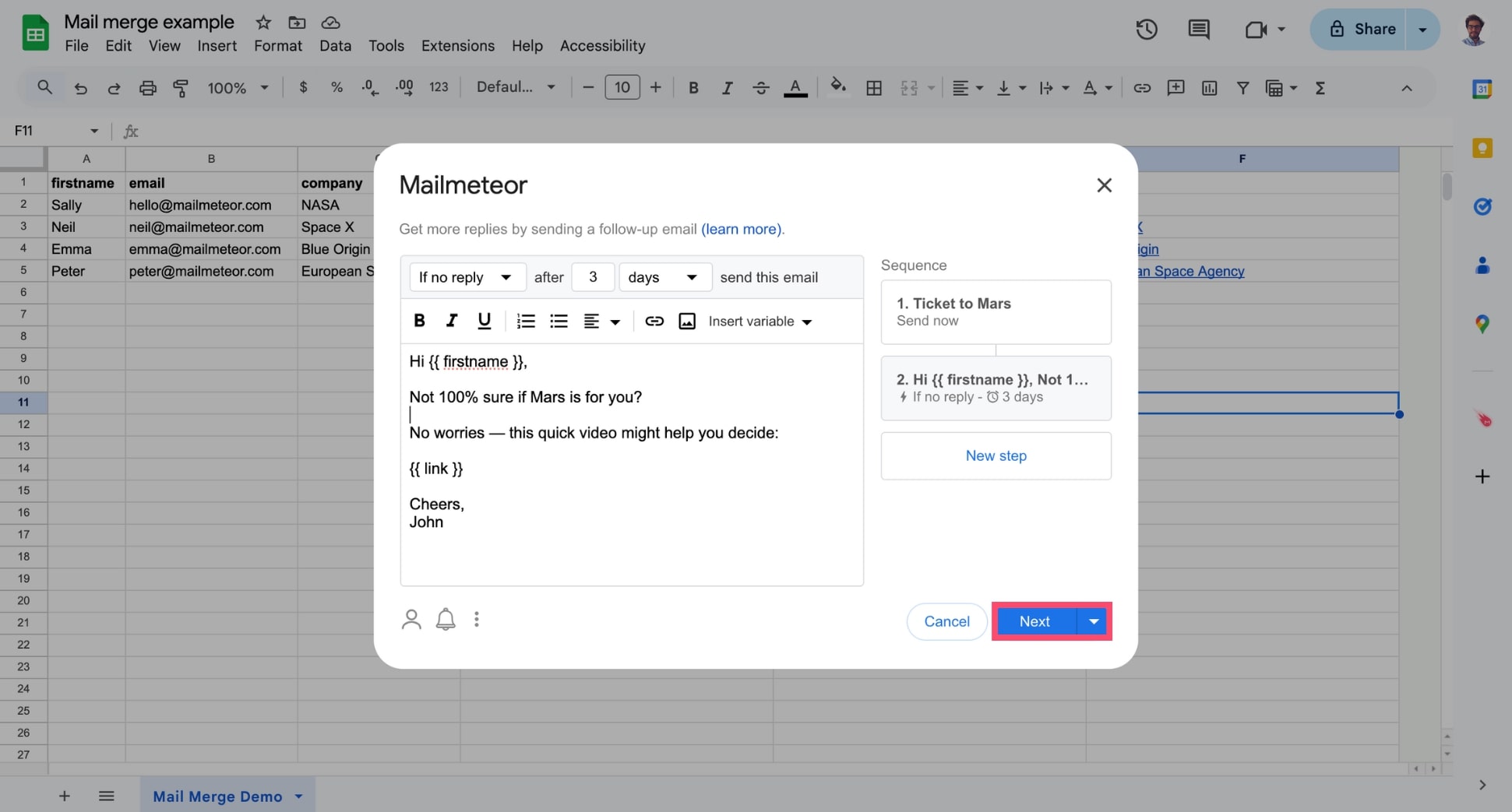Open the functions sigma menu

(x=1320, y=88)
